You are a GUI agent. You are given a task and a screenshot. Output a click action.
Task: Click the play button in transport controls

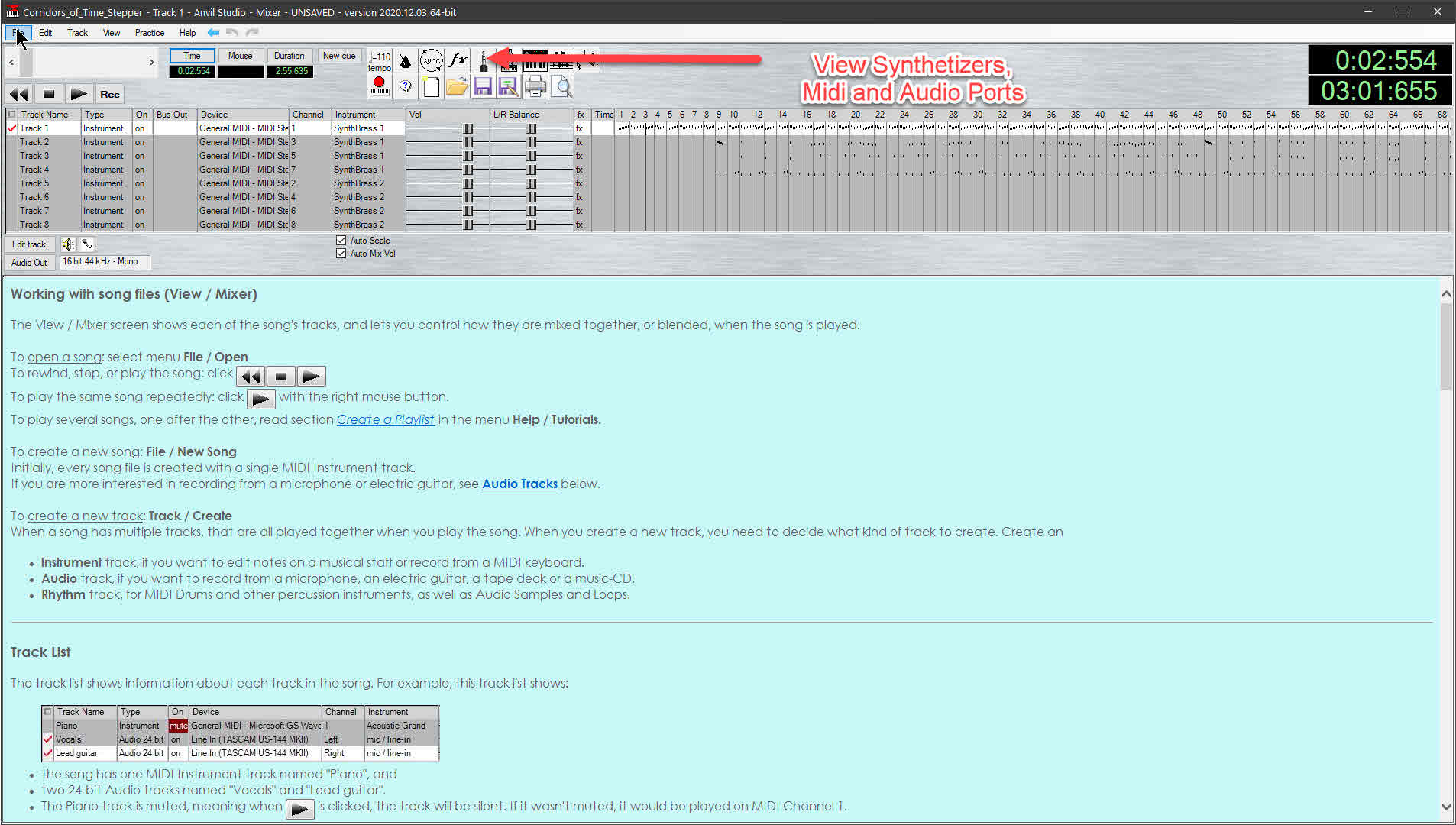[79, 94]
